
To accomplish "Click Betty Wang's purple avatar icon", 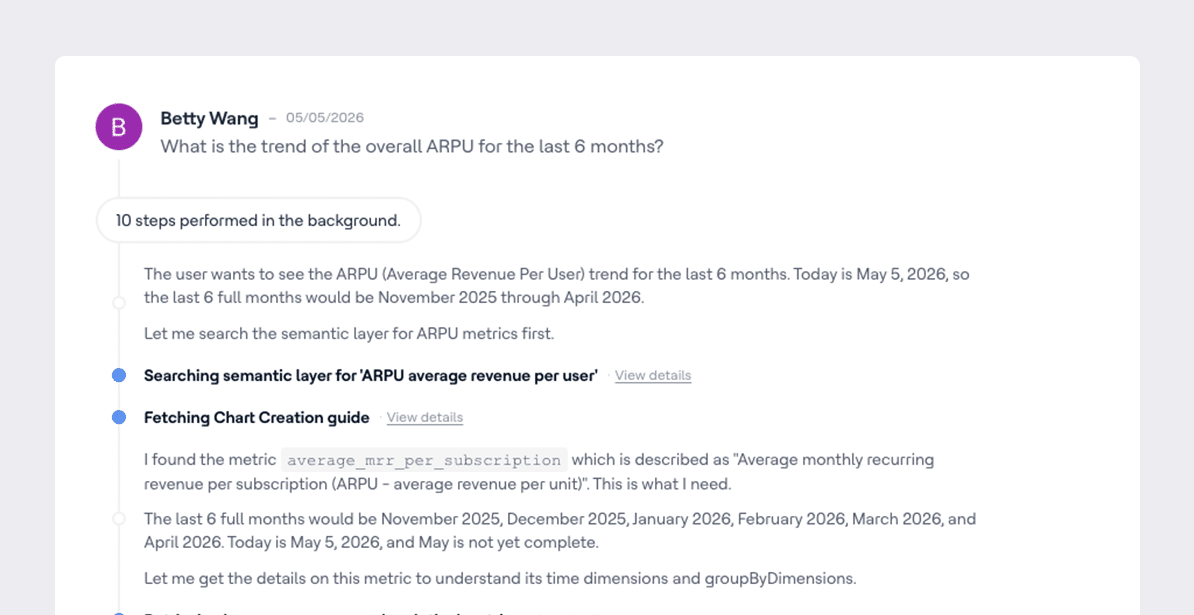I will pos(119,126).
